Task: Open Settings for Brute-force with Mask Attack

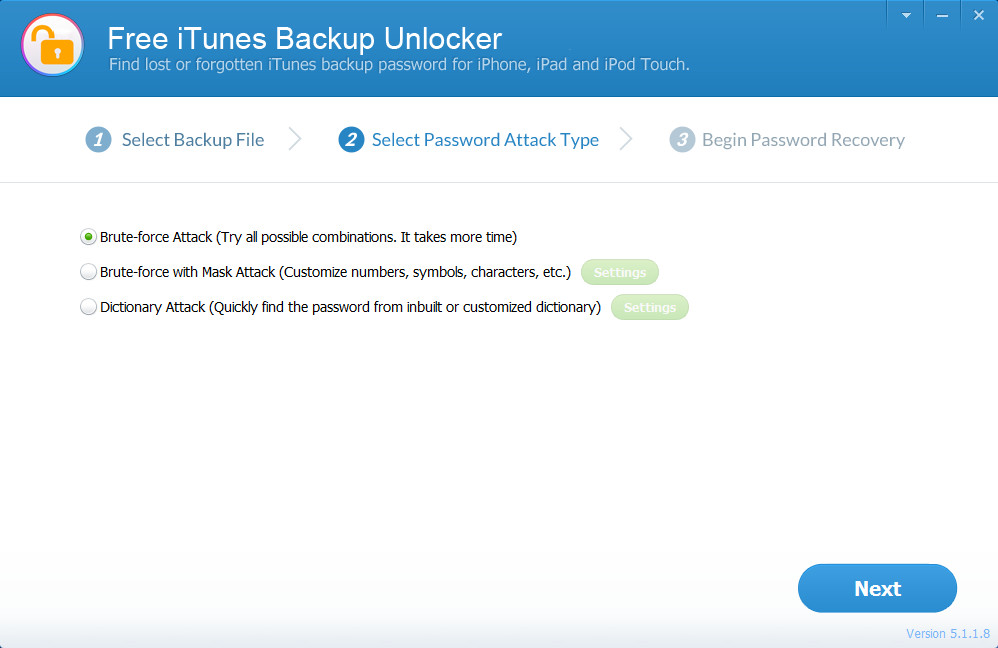Action: (x=620, y=272)
